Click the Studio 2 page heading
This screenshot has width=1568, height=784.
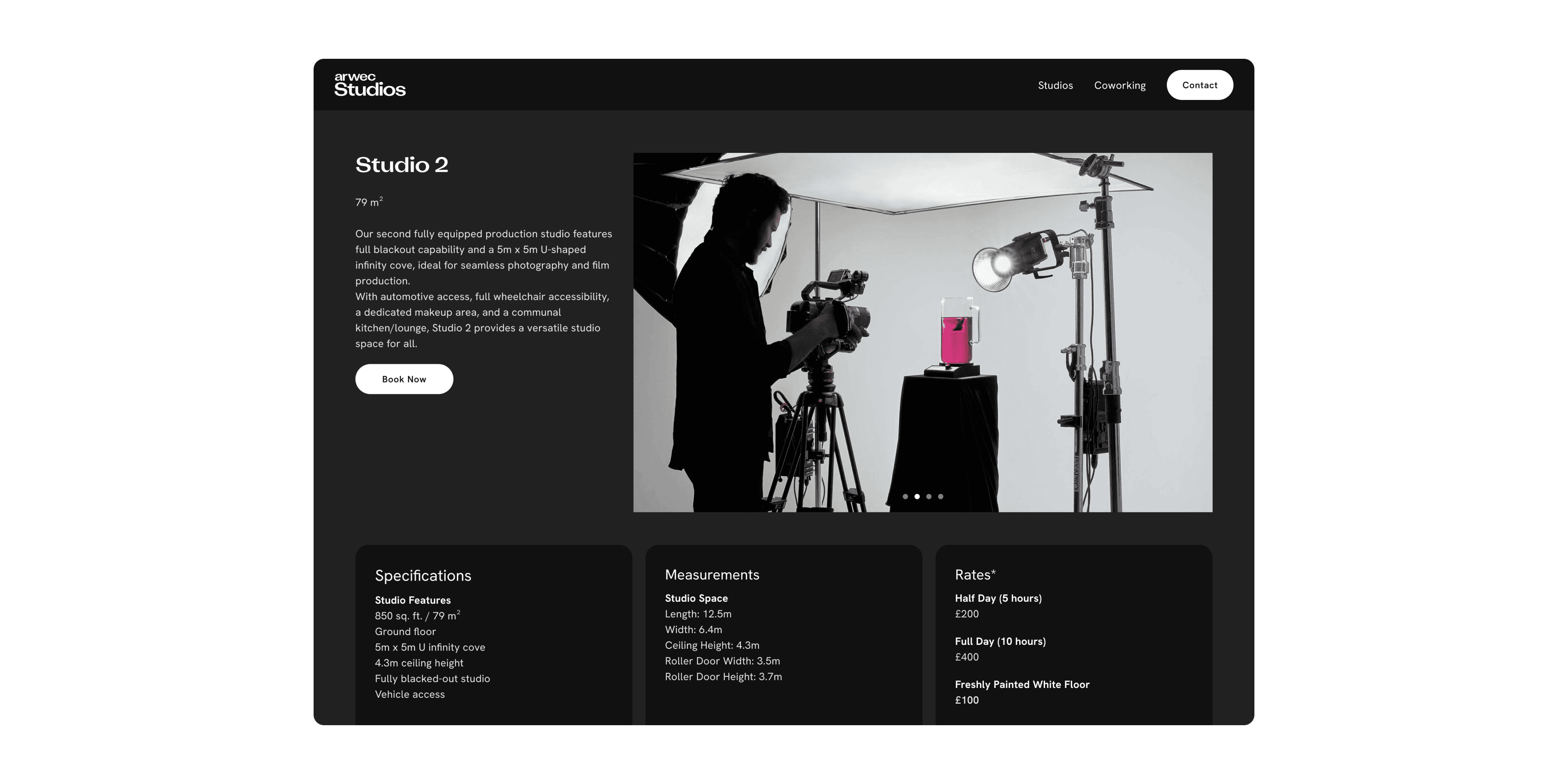[402, 165]
